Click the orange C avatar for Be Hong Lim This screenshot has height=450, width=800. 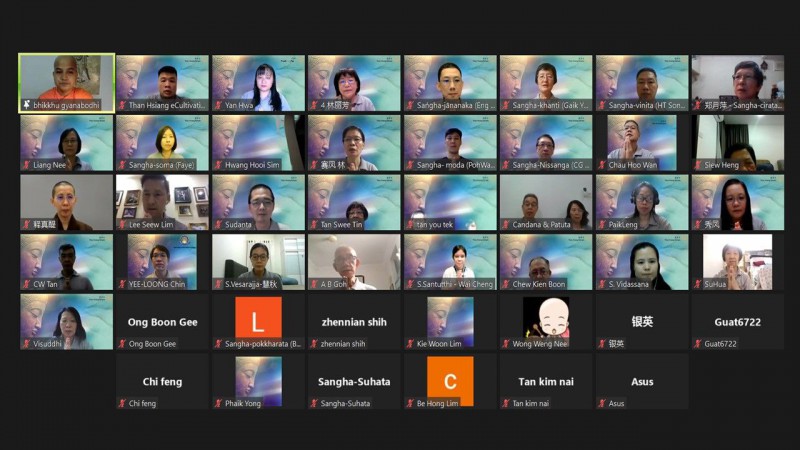[450, 380]
